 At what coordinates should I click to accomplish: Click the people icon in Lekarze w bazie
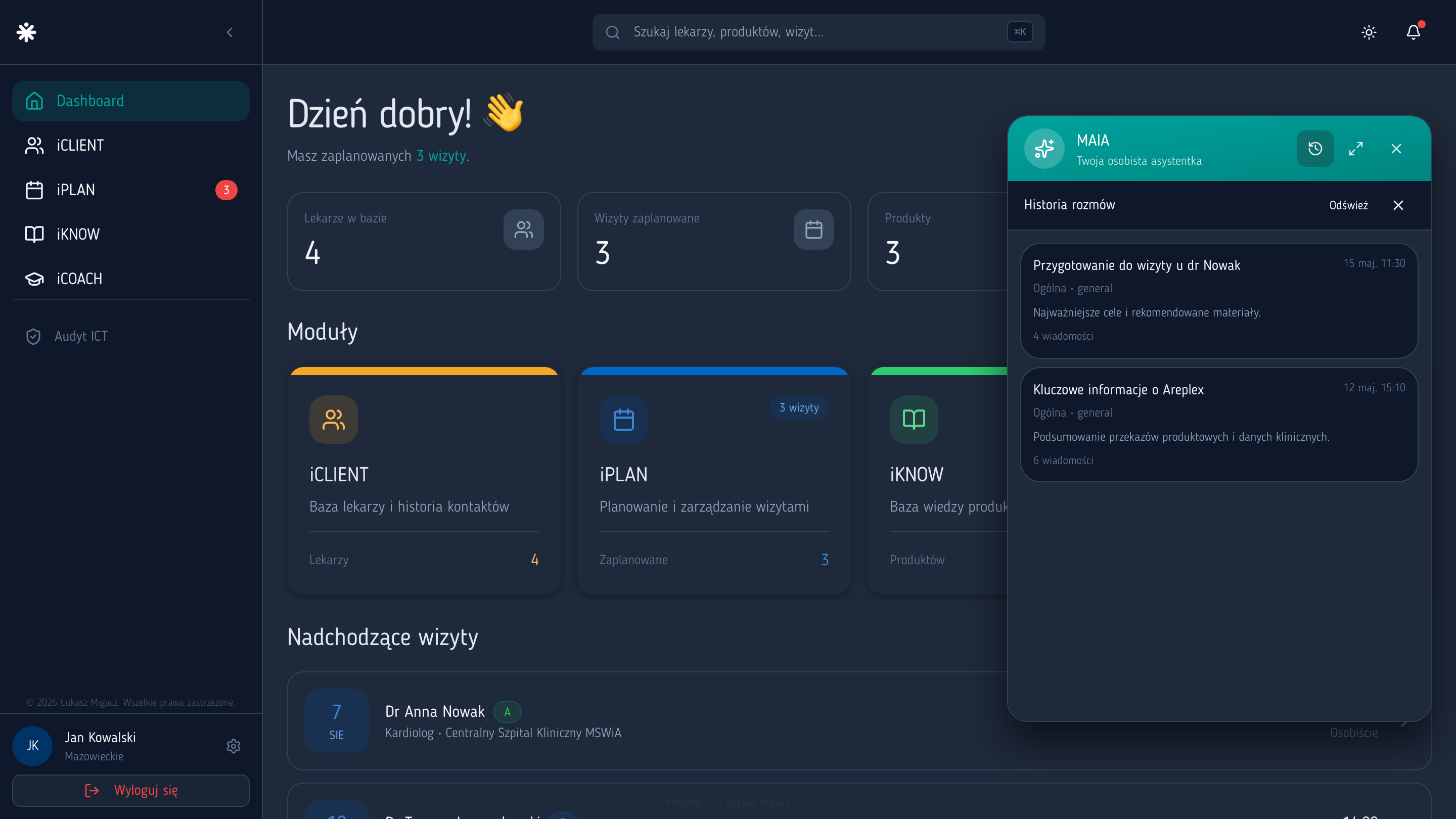[x=523, y=230]
